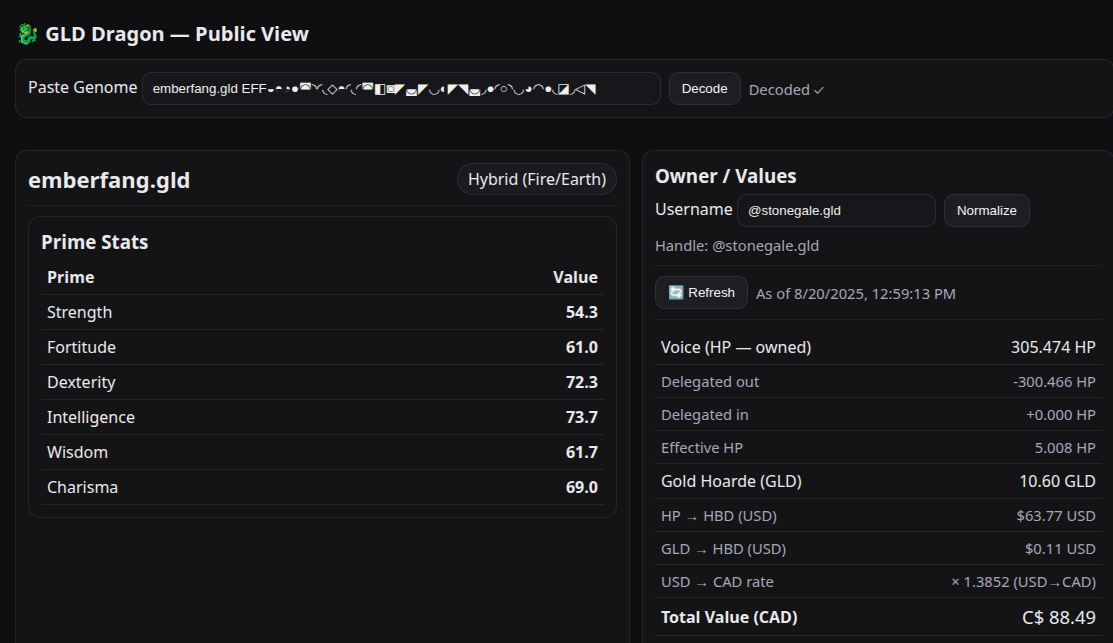The image size is (1113, 643).
Task: Select the Delegated out row
Action: click(878, 382)
